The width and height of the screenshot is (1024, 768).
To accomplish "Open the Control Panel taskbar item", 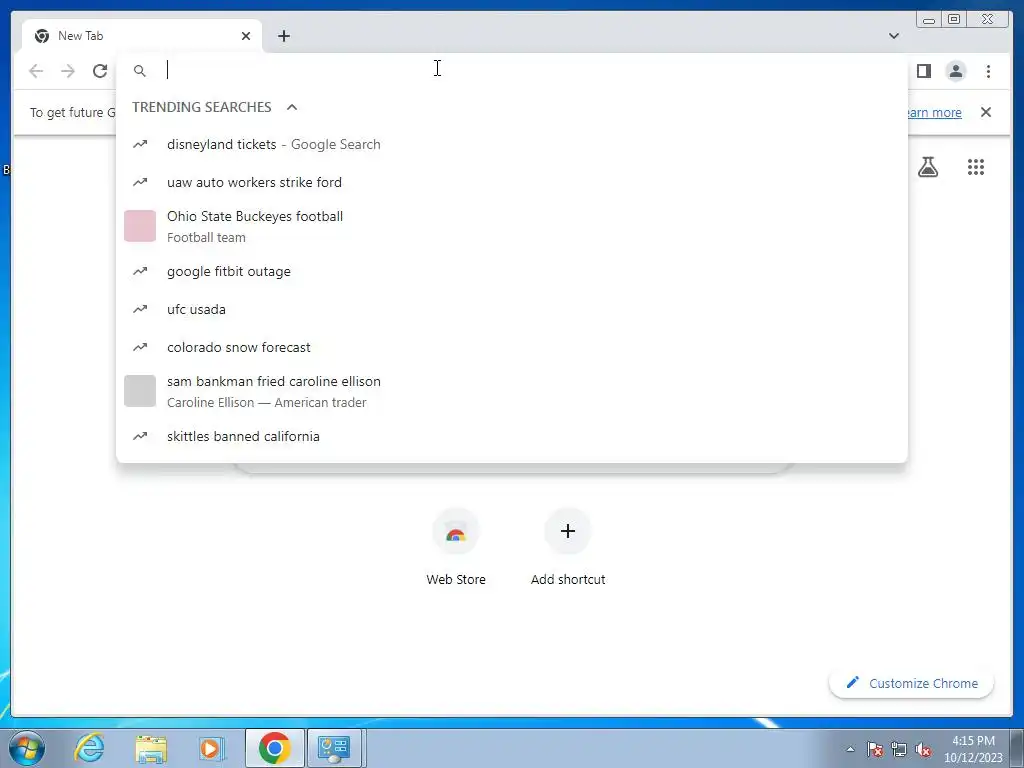I will [x=334, y=748].
